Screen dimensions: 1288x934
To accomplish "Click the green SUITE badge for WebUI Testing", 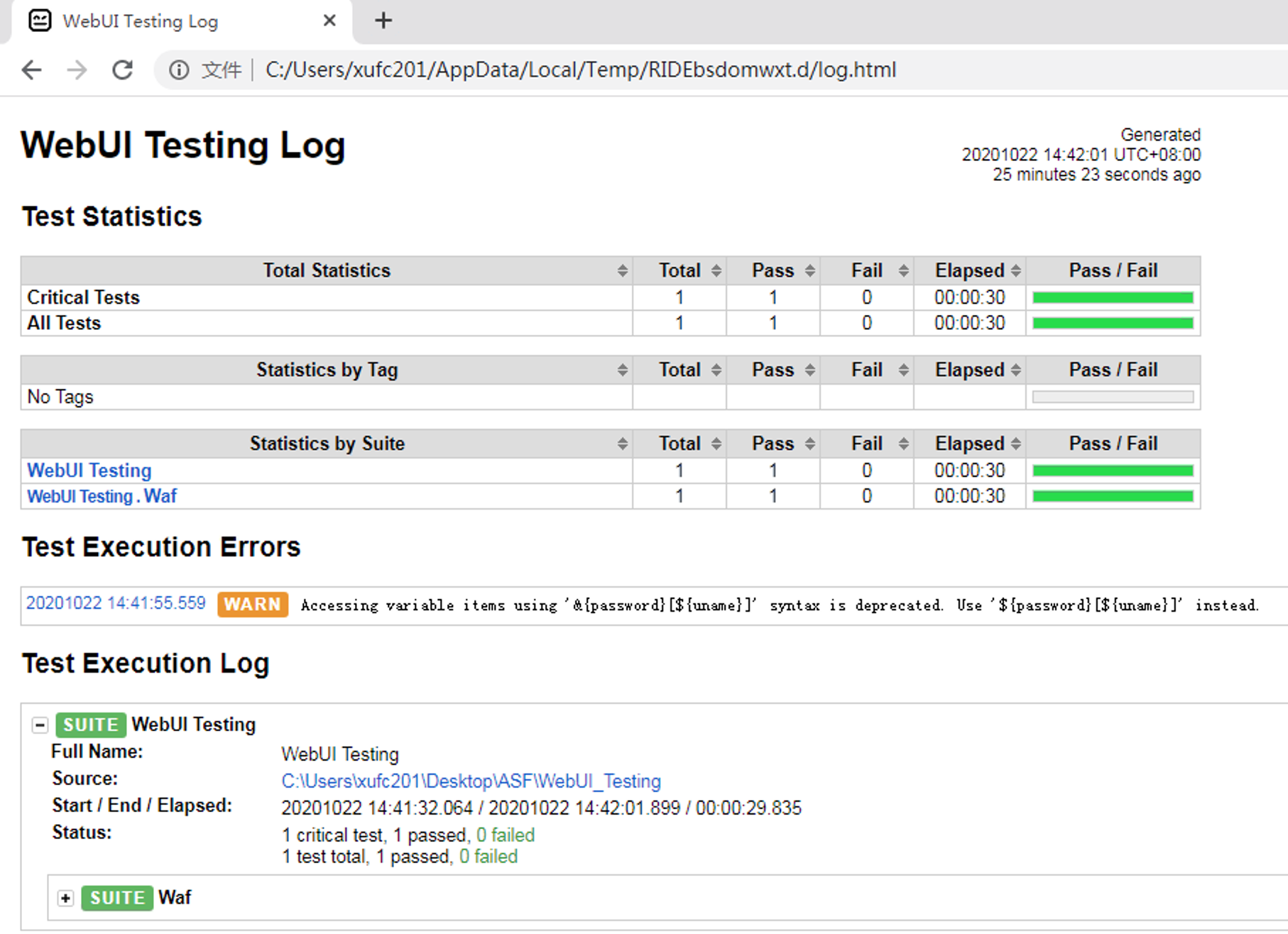I will (91, 725).
